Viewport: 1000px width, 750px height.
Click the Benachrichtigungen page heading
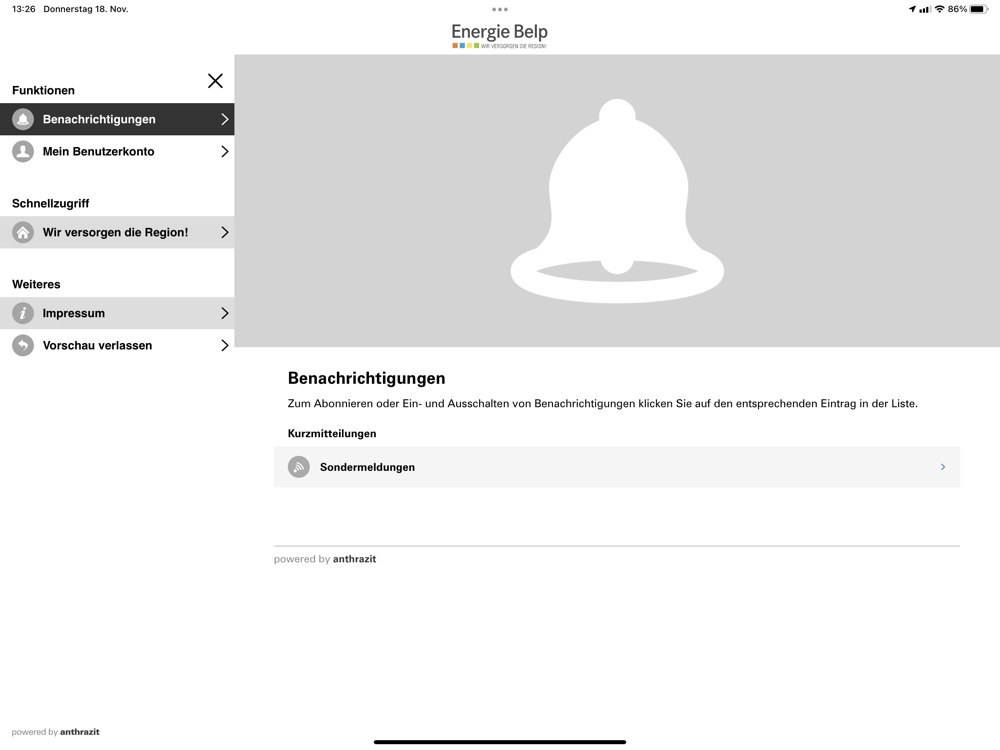tap(366, 378)
